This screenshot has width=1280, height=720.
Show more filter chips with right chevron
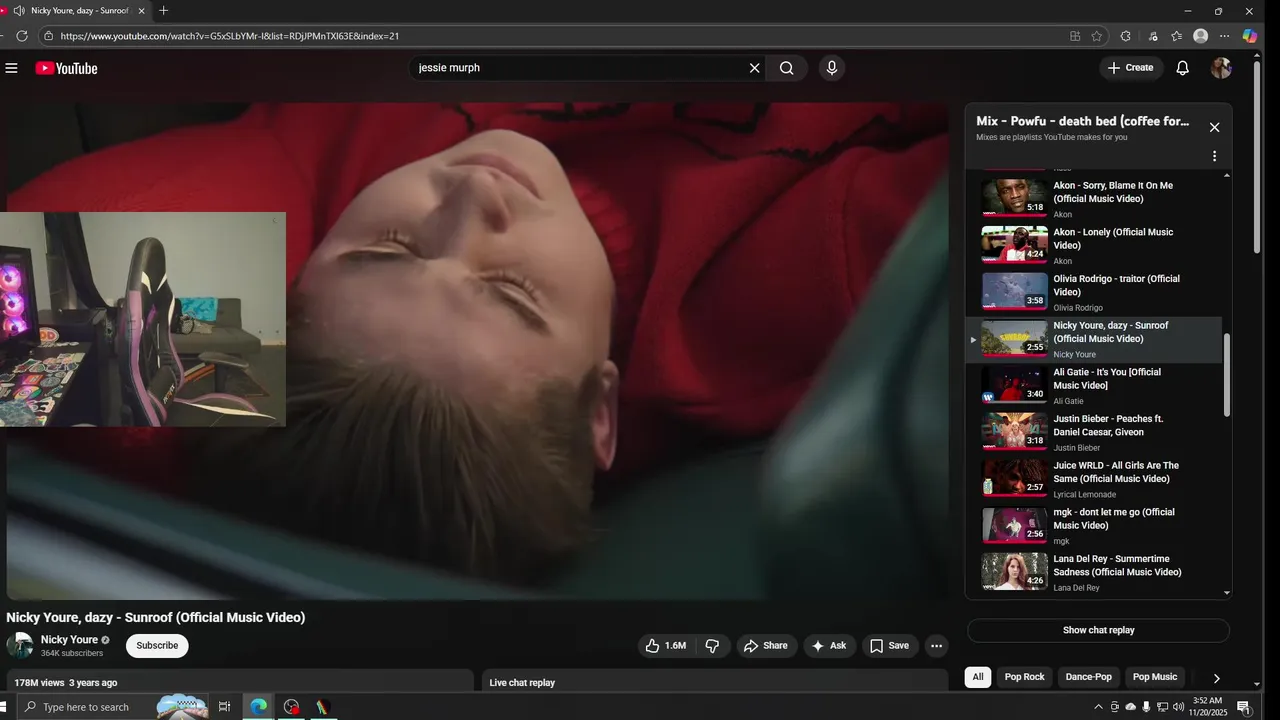click(x=1216, y=678)
